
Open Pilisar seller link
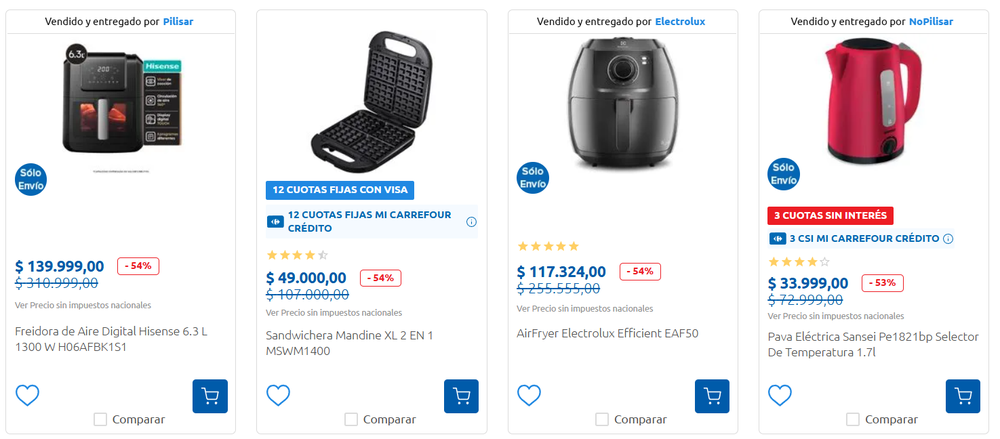pos(178,21)
